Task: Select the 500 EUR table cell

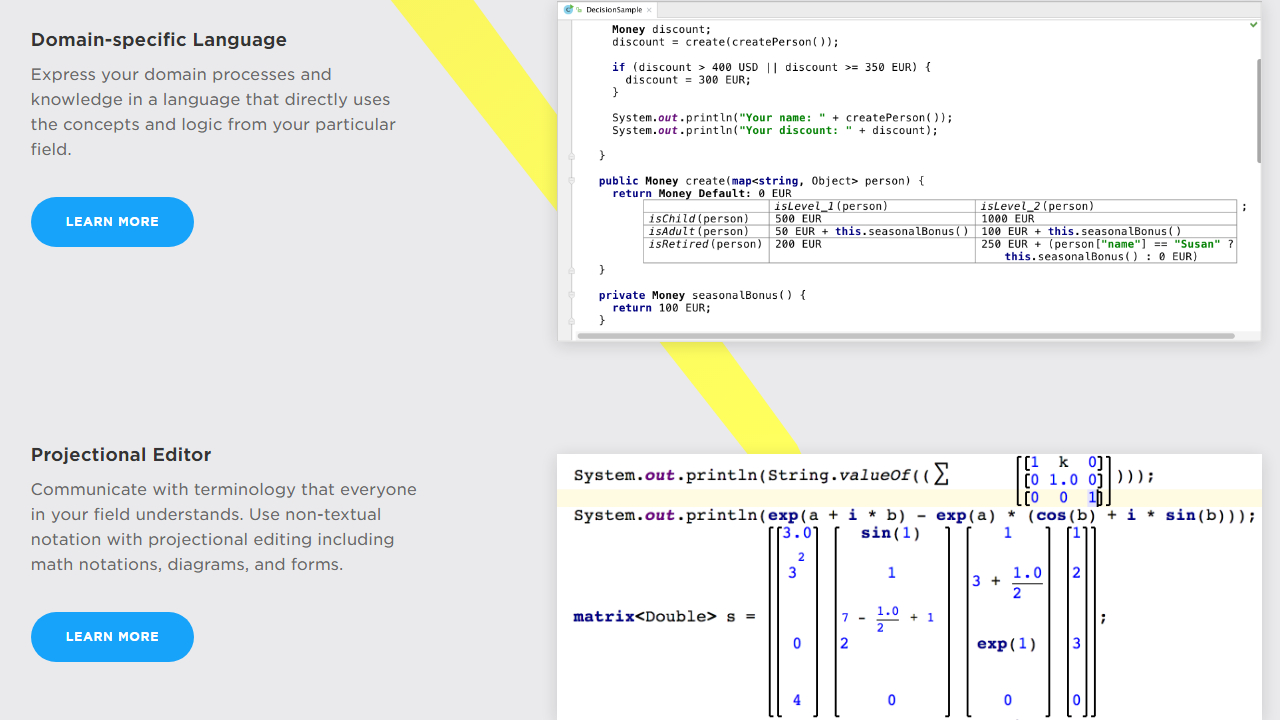Action: (x=798, y=219)
